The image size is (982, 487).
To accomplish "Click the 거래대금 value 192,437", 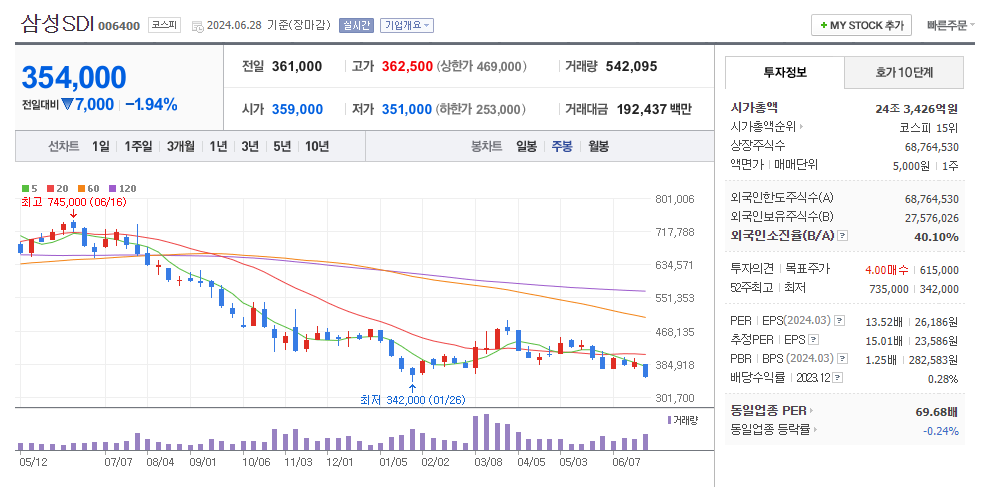I will (x=642, y=110).
